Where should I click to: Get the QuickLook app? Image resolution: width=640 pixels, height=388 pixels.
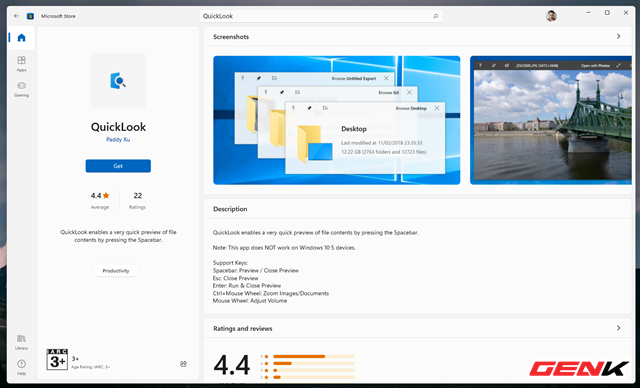coord(118,166)
